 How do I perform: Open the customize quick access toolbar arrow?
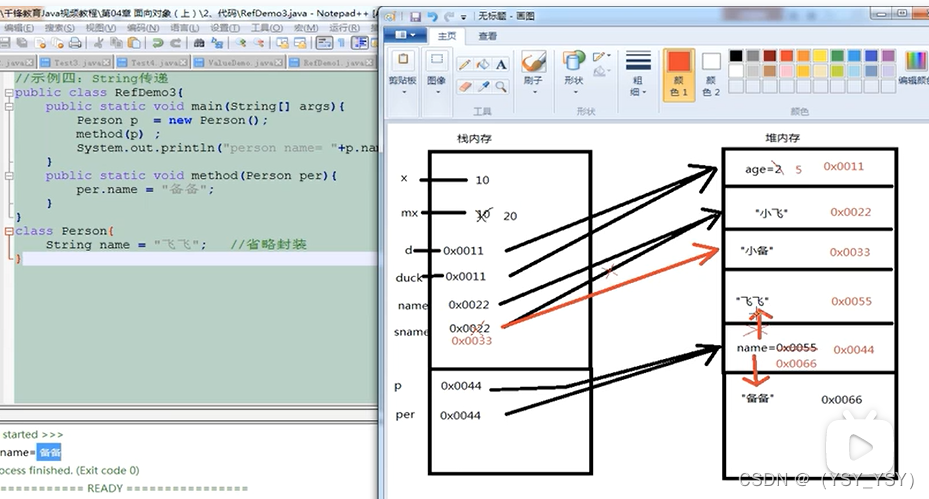point(464,17)
